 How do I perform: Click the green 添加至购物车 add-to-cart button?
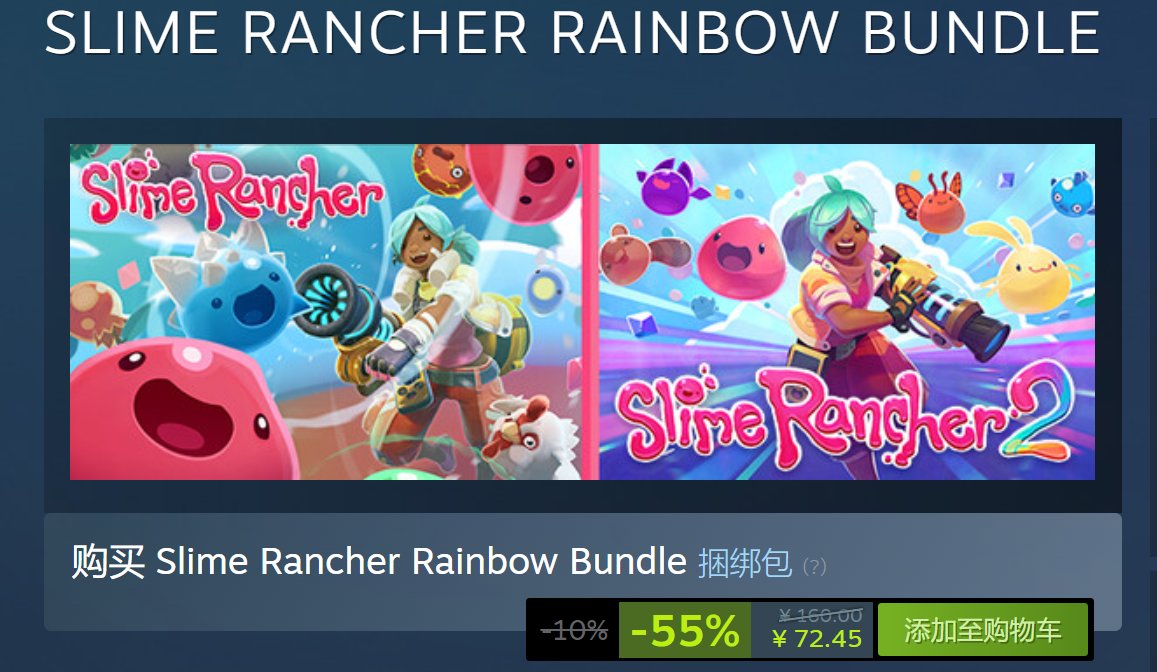[x=982, y=630]
